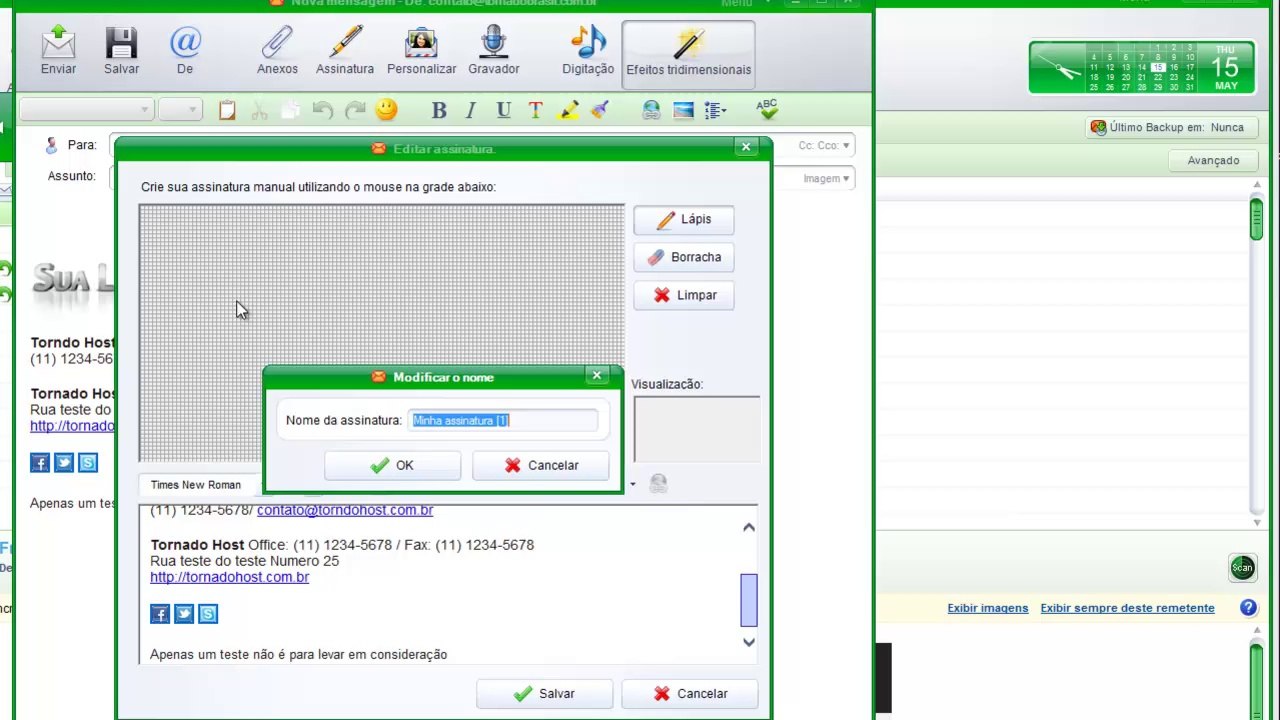This screenshot has height=720, width=1280.
Task: Click the format paintbrush icon
Action: pyautogui.click(x=600, y=110)
